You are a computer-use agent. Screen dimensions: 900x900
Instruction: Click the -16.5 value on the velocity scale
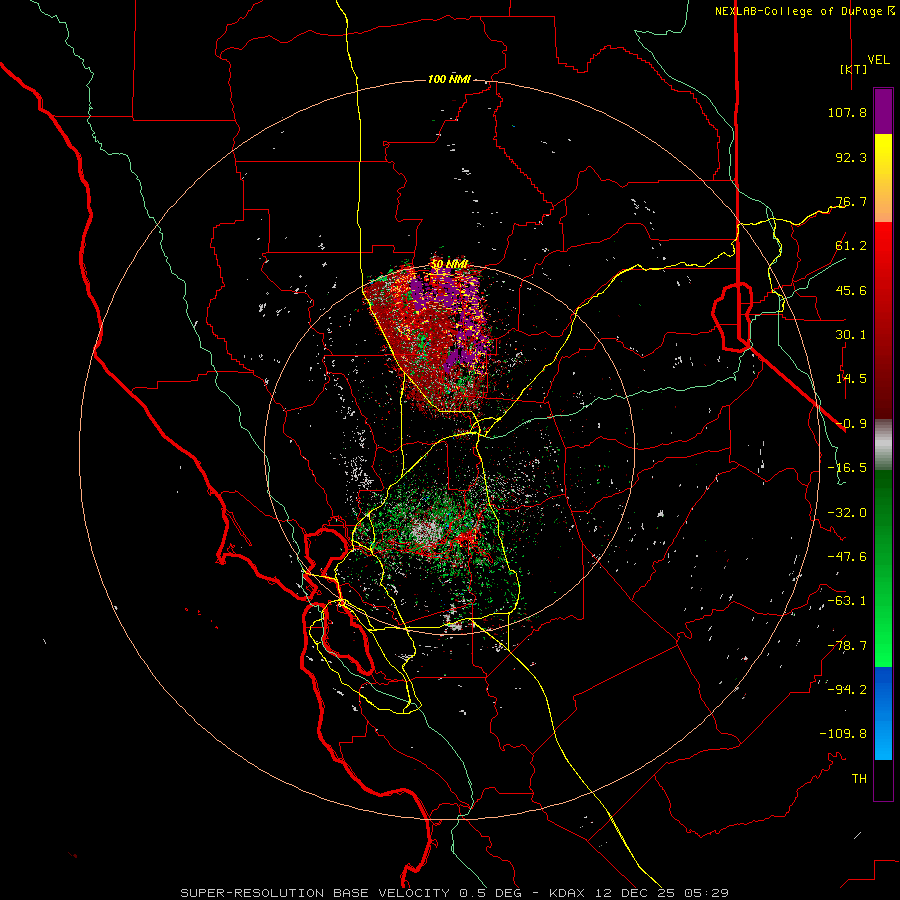click(847, 468)
